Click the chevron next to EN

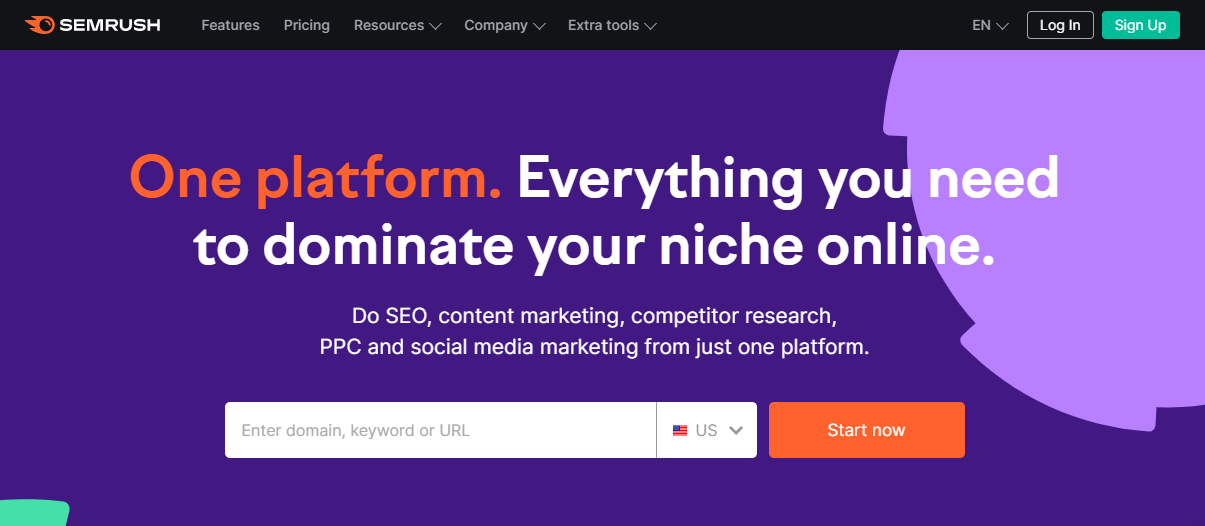click(1003, 26)
